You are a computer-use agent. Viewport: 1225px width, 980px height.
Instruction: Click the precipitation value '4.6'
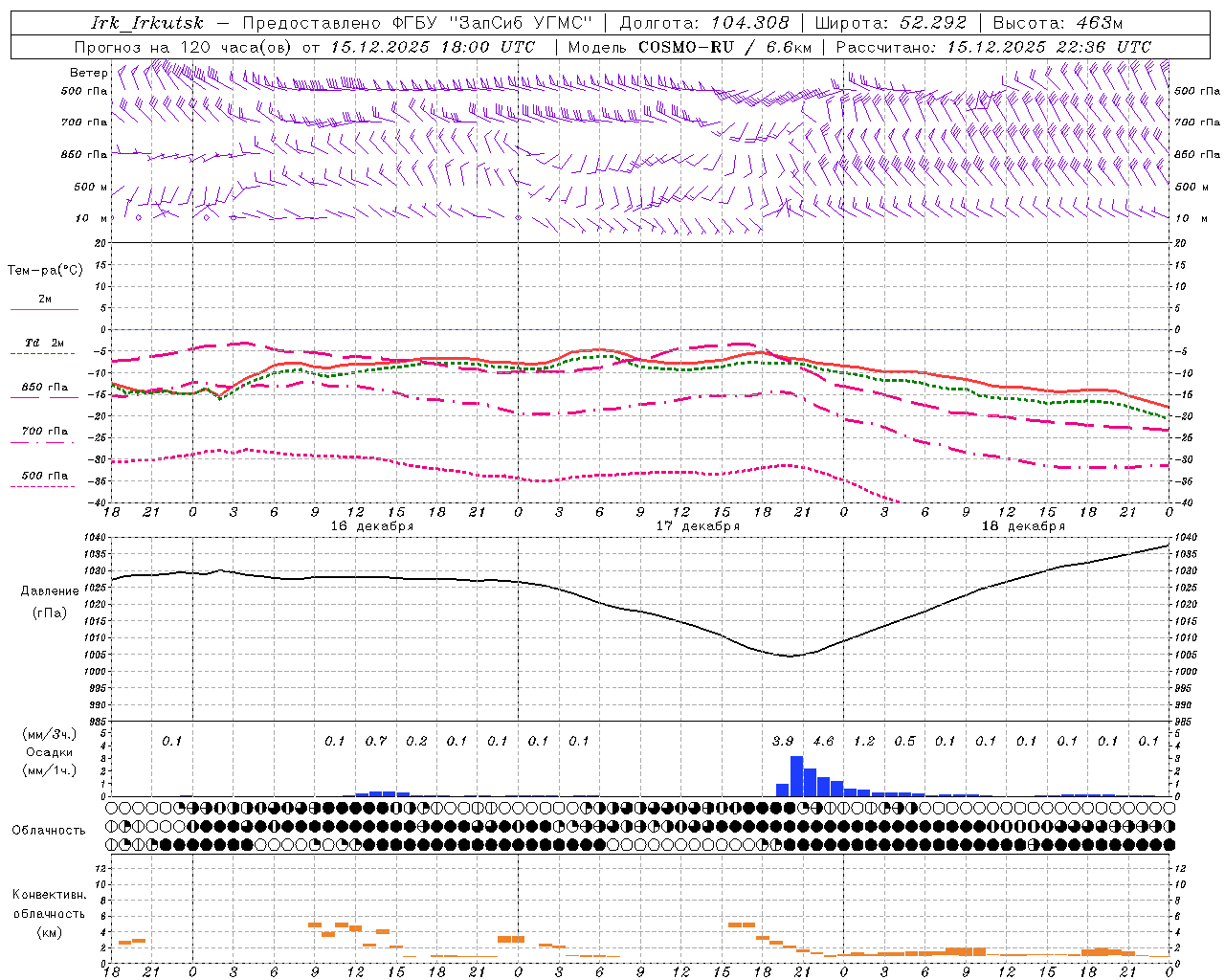point(823,741)
